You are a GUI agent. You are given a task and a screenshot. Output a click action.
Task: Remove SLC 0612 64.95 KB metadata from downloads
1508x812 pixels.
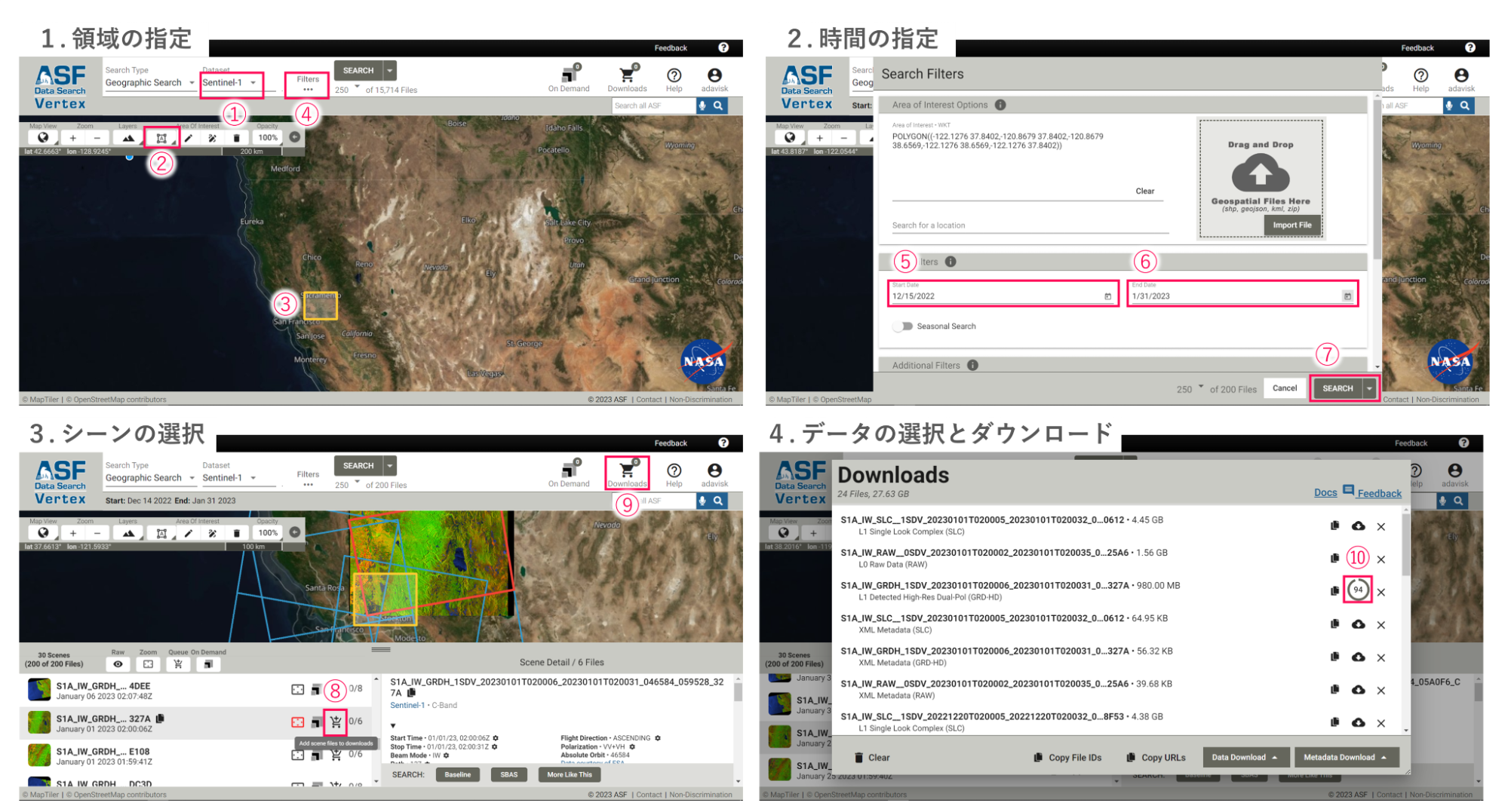coord(1381,625)
